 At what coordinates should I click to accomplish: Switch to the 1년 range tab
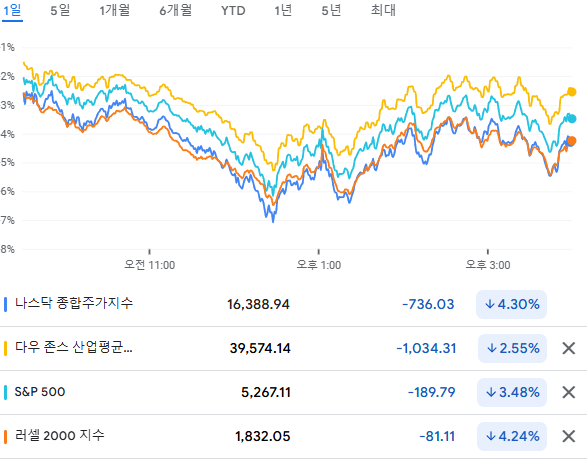283,10
